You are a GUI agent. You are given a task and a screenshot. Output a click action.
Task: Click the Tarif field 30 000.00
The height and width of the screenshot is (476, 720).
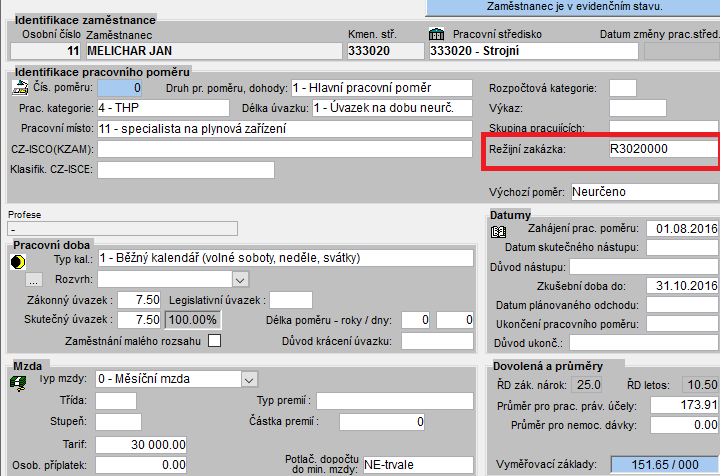click(x=141, y=444)
